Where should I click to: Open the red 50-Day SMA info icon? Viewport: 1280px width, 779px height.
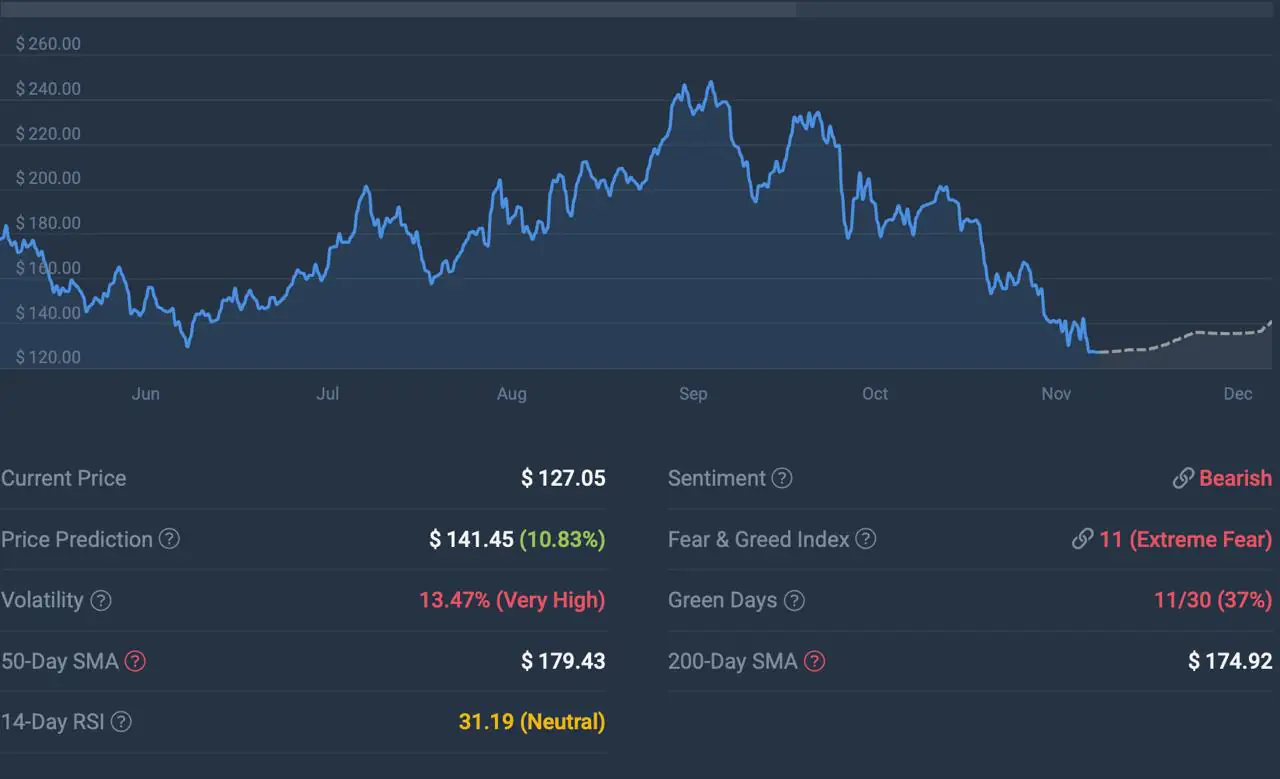point(135,661)
